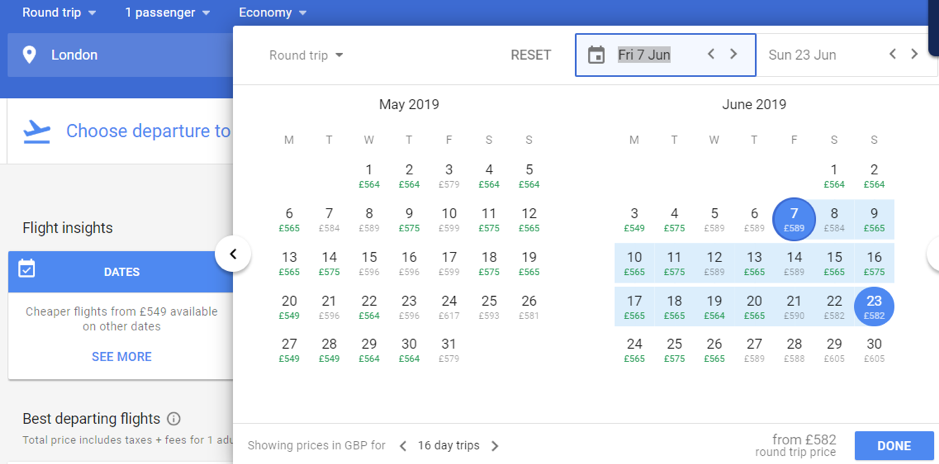This screenshot has width=939, height=464.
Task: Click the info icon beside Best departing flights
Action: (174, 419)
